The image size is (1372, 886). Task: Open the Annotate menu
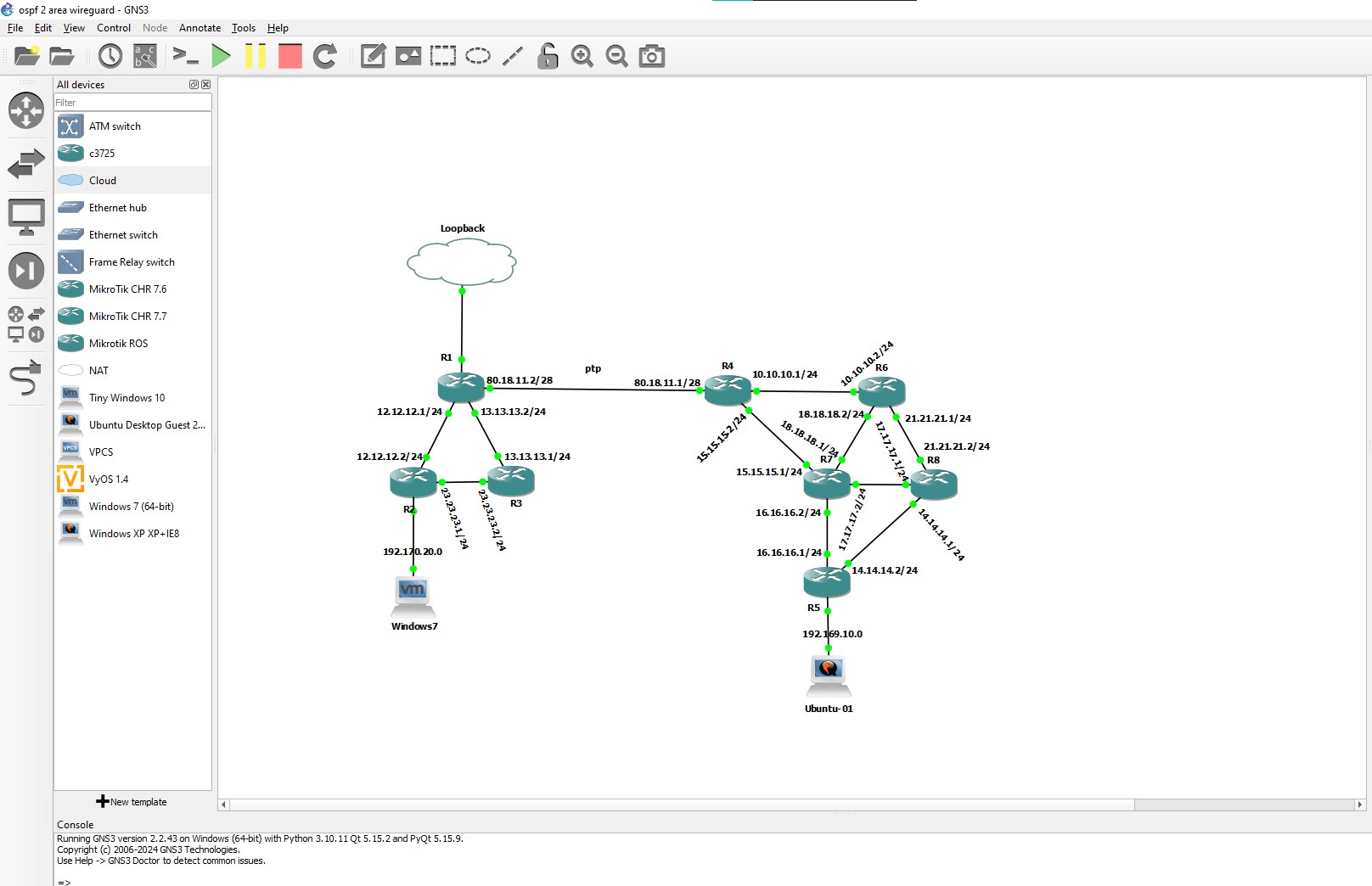pyautogui.click(x=200, y=28)
